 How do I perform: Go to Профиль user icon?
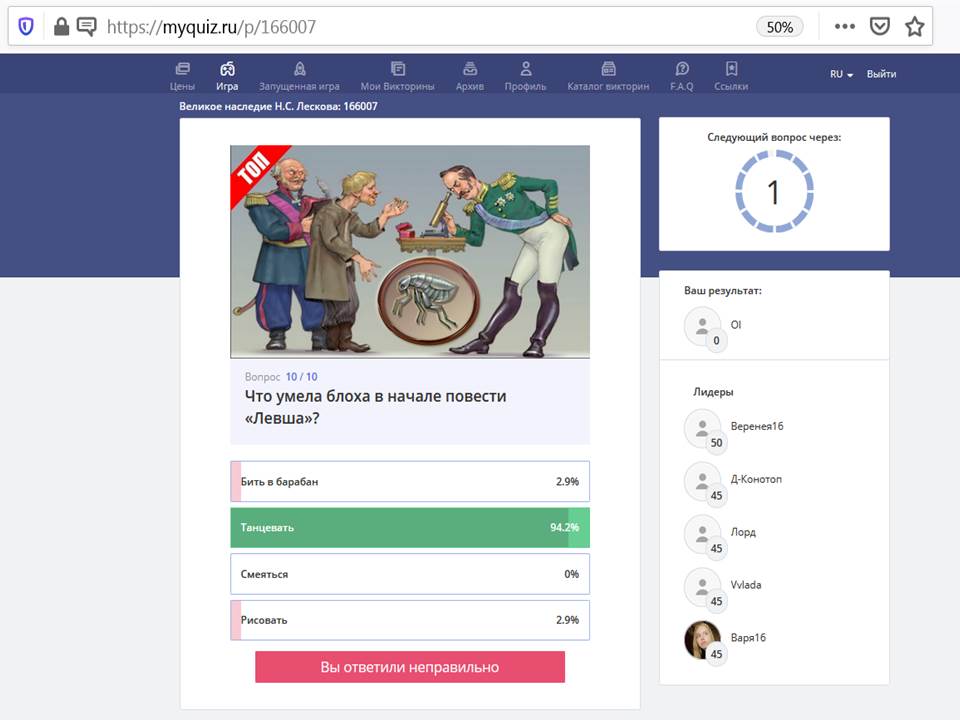525,69
